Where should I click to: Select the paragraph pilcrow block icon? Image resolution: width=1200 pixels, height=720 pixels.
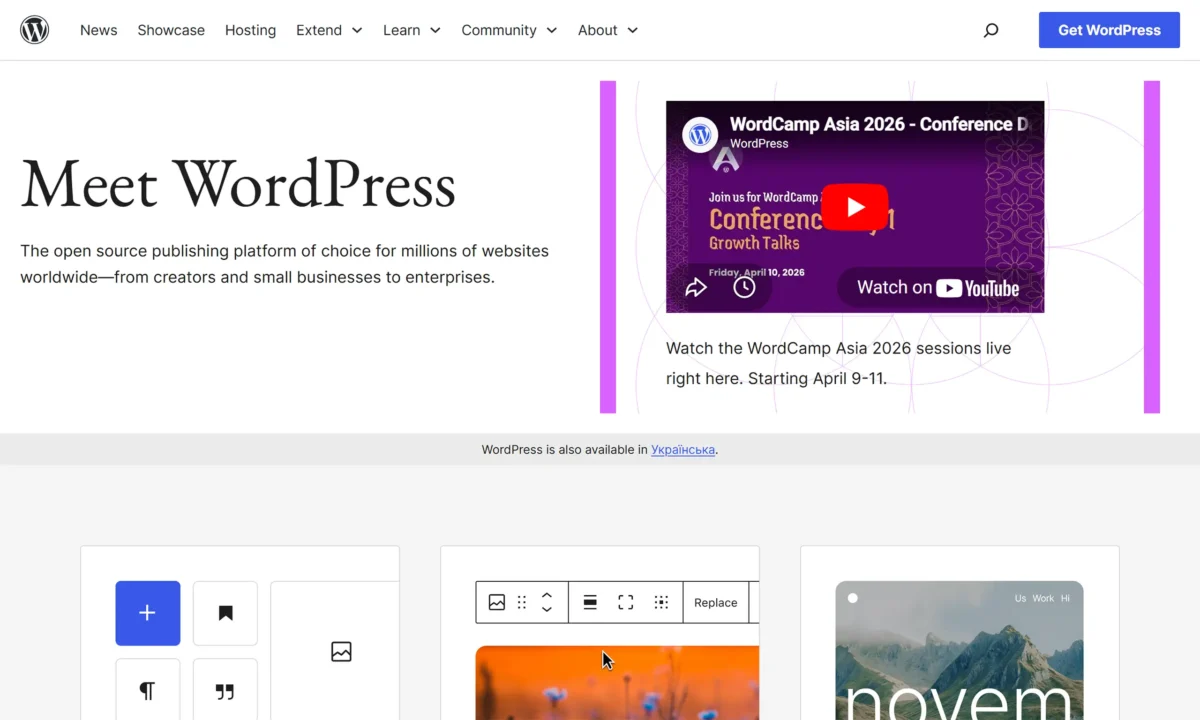click(x=148, y=690)
